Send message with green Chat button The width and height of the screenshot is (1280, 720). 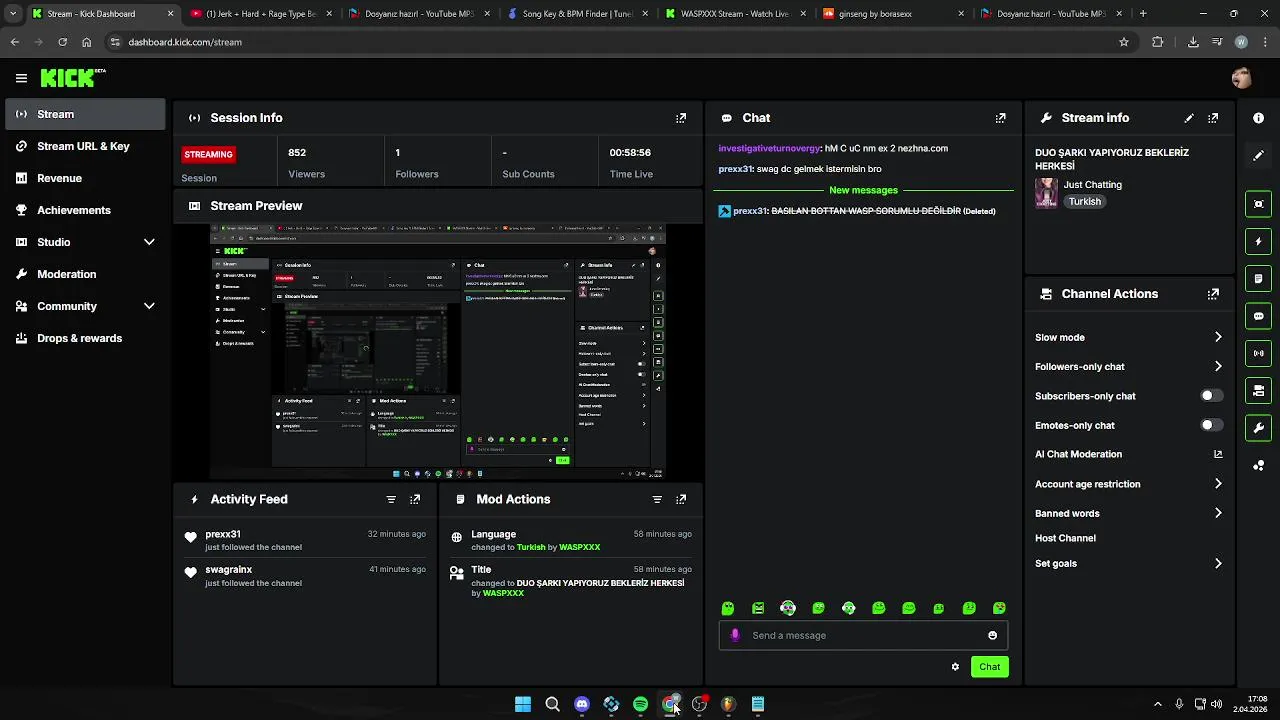click(989, 667)
